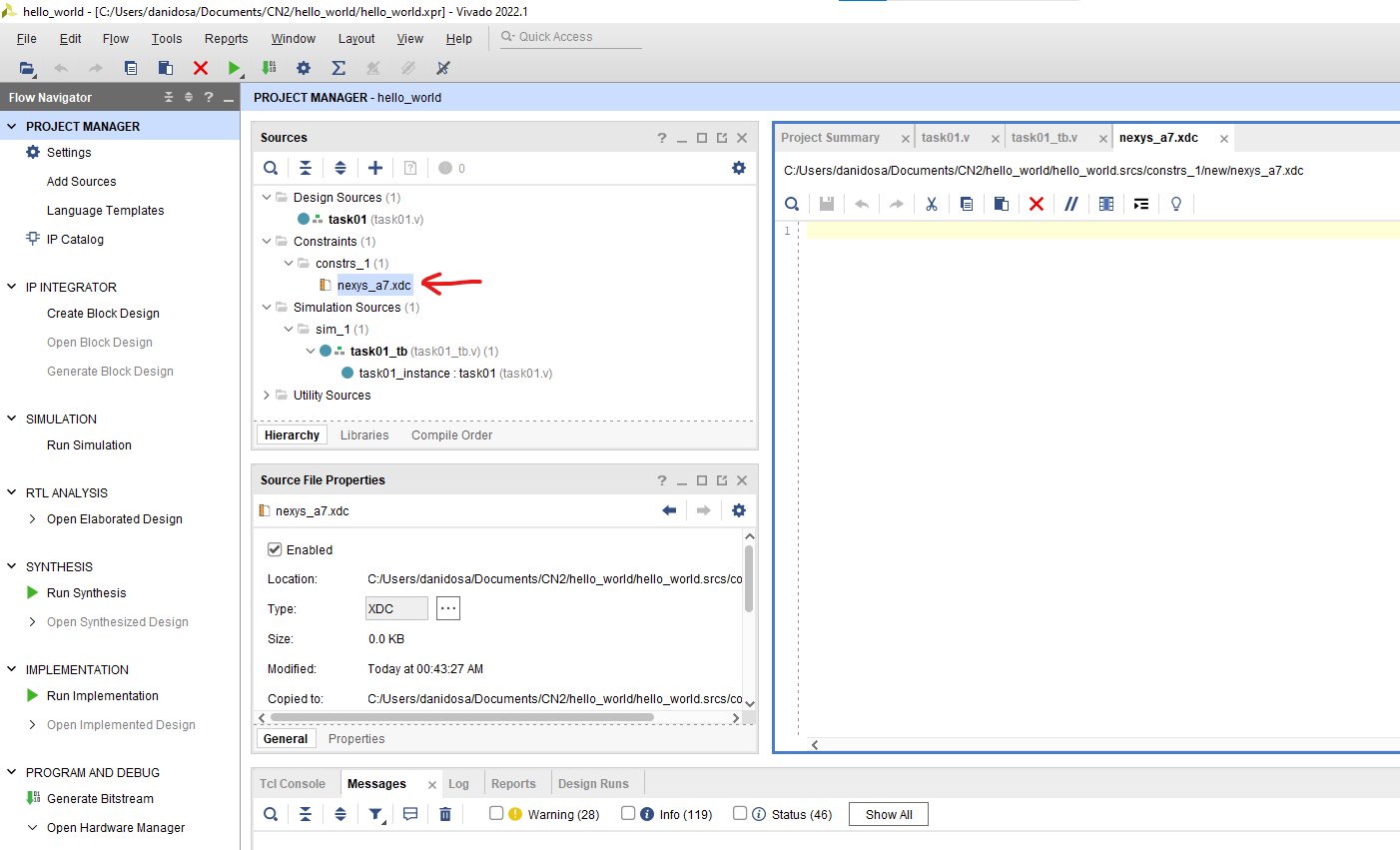
Task: Open the Reports menu
Action: pos(227,39)
